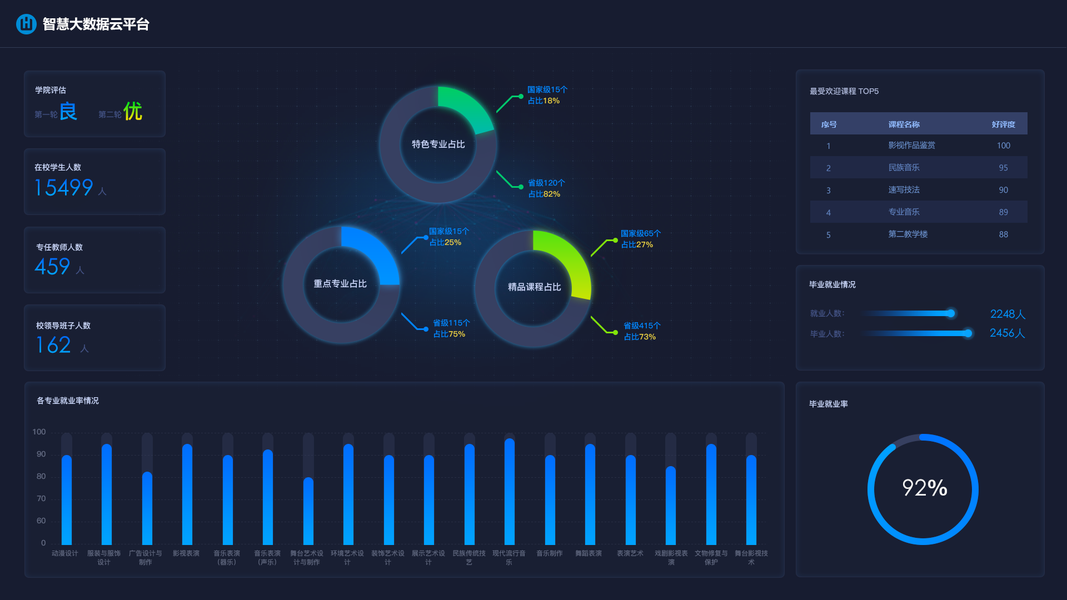Click the 舞台艺术设计与制作 bar
The image size is (1067, 600).
[308, 511]
